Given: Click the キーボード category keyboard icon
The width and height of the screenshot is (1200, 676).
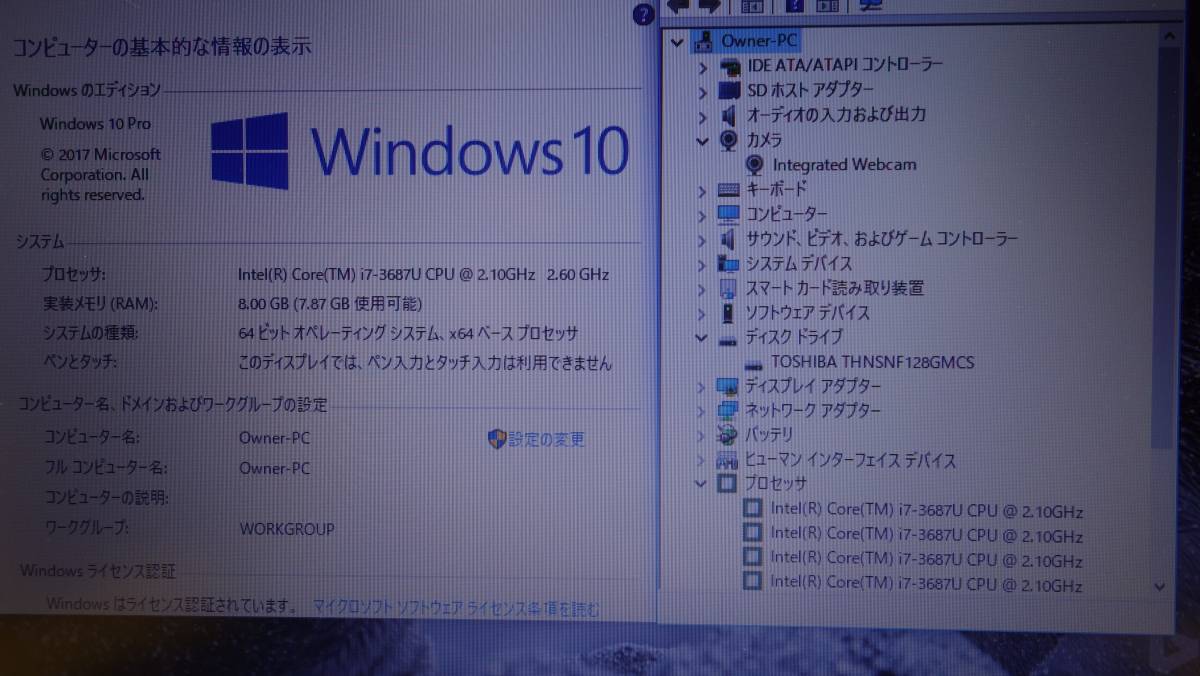Looking at the screenshot, I should point(729,189).
